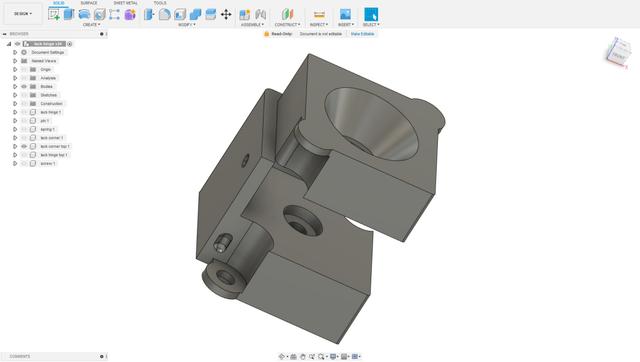The height and width of the screenshot is (362, 640).
Task: Collapse the root component tree
Action: [9, 44]
